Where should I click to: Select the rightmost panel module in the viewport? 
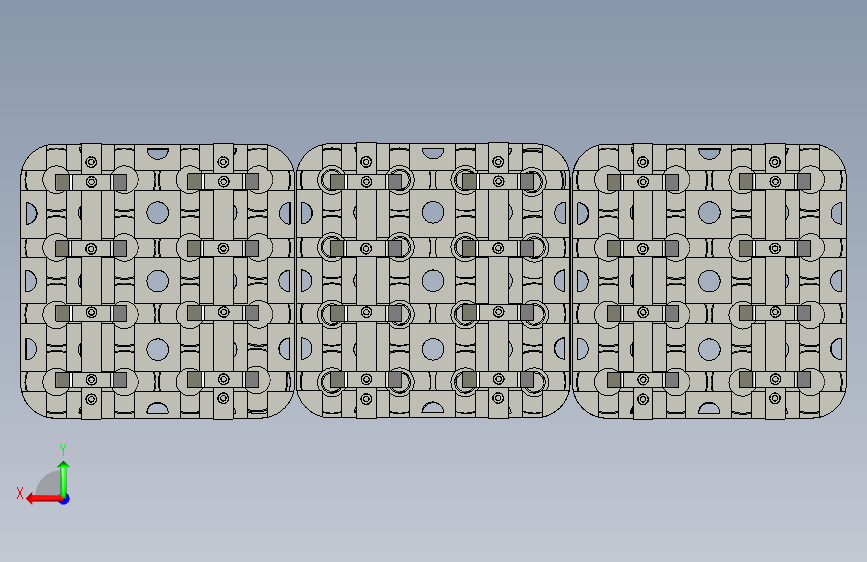coord(709,281)
